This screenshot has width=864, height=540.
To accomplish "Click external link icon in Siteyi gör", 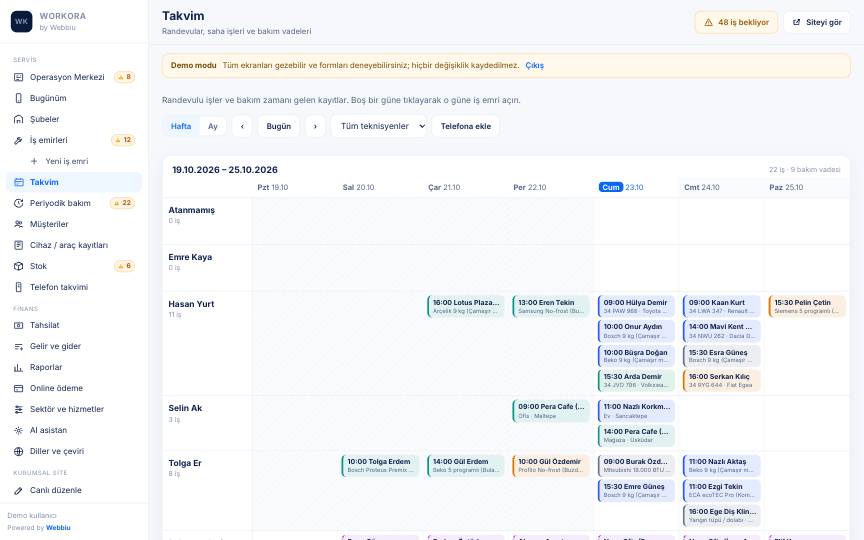I will (x=796, y=23).
